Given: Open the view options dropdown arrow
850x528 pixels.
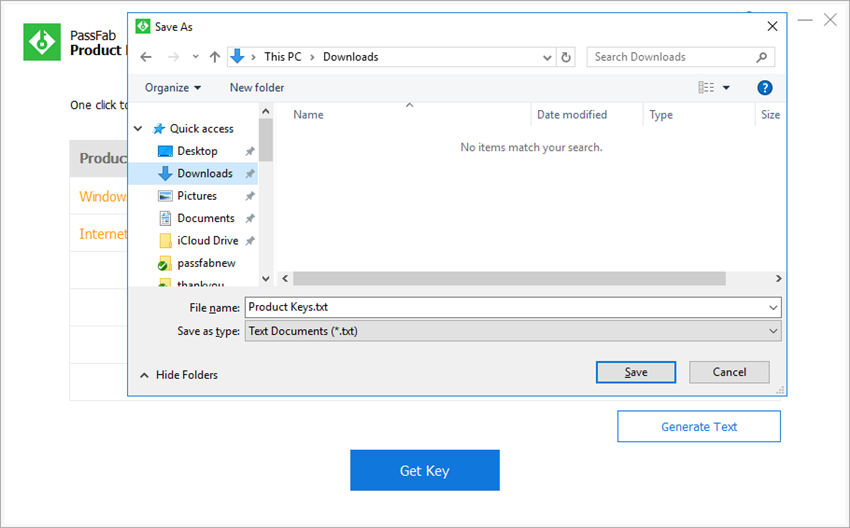Looking at the screenshot, I should pos(726,88).
